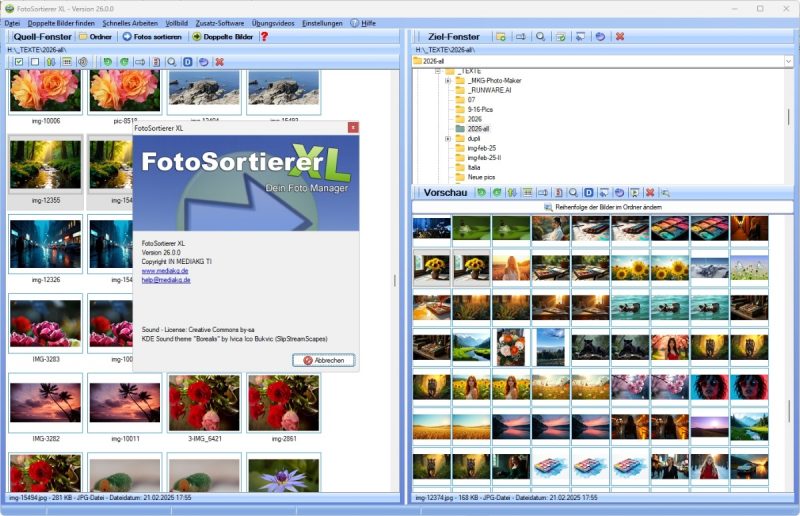Select thumbnail img-10006 orange roses
800x516 pixels.
tap(45, 91)
